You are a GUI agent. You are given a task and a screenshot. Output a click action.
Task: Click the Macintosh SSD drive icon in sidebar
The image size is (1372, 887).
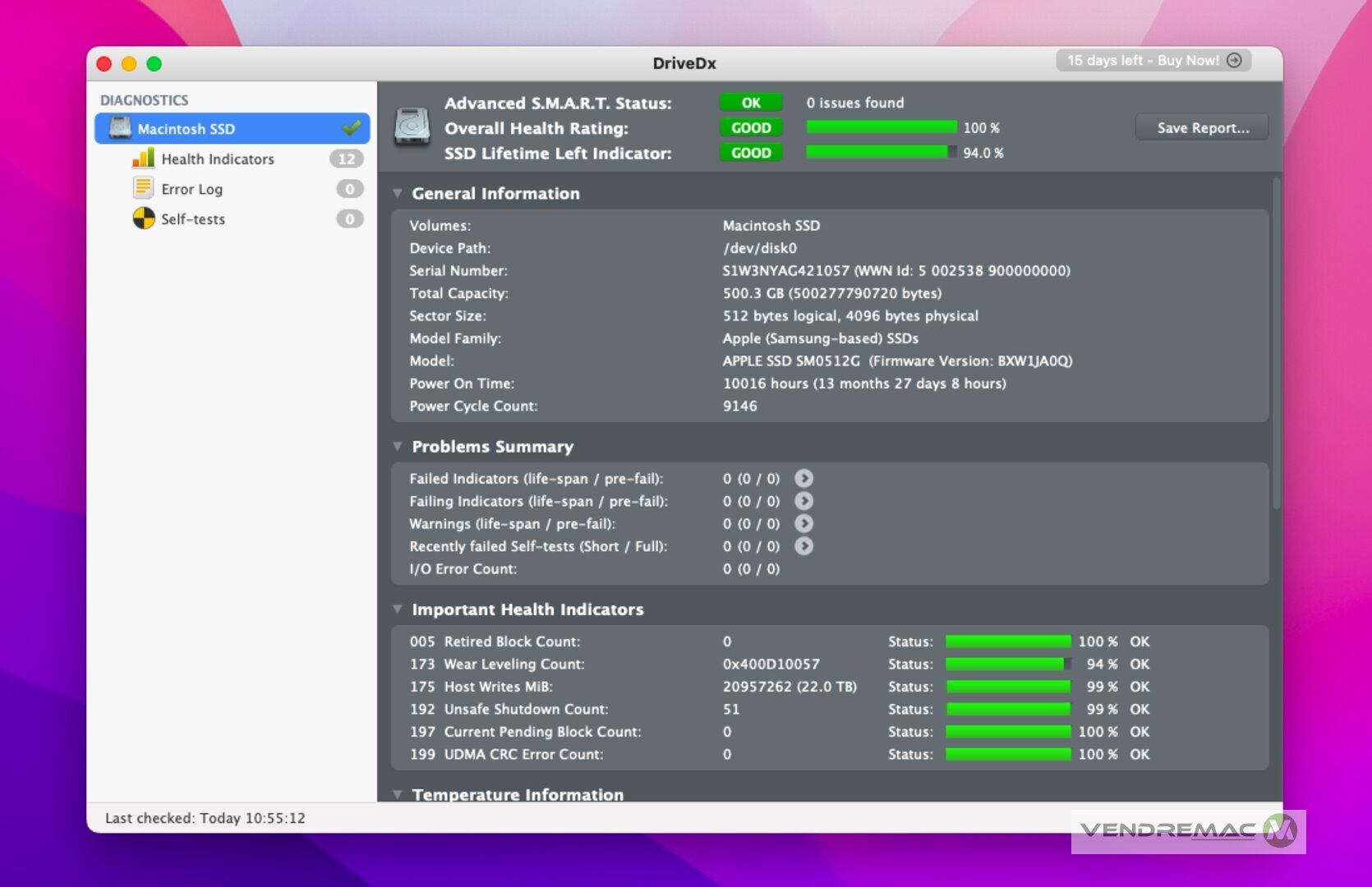[121, 128]
